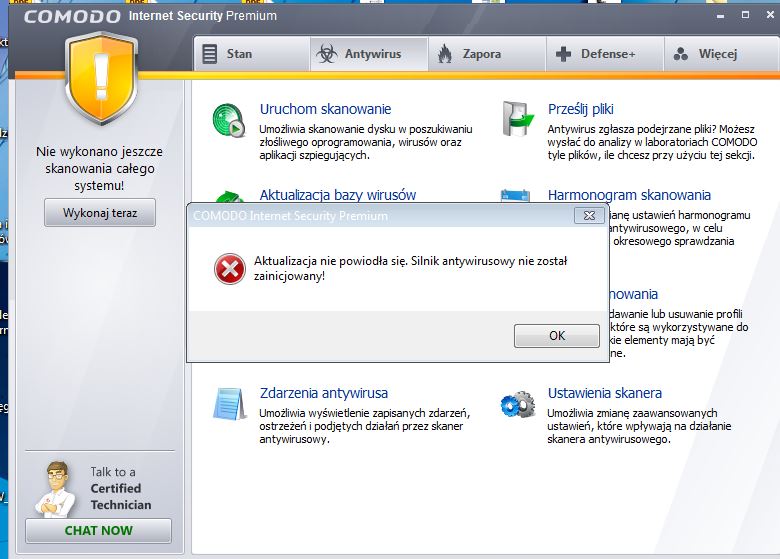The height and width of the screenshot is (559, 780).
Task: Click the red error icon in dialog
Action: (230, 268)
